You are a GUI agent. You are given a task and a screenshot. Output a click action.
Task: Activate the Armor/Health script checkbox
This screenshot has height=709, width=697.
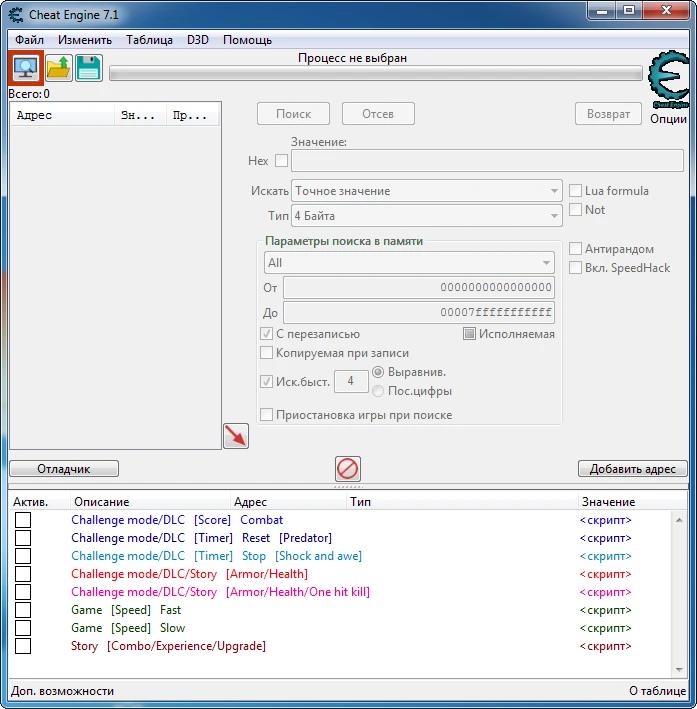(x=23, y=574)
